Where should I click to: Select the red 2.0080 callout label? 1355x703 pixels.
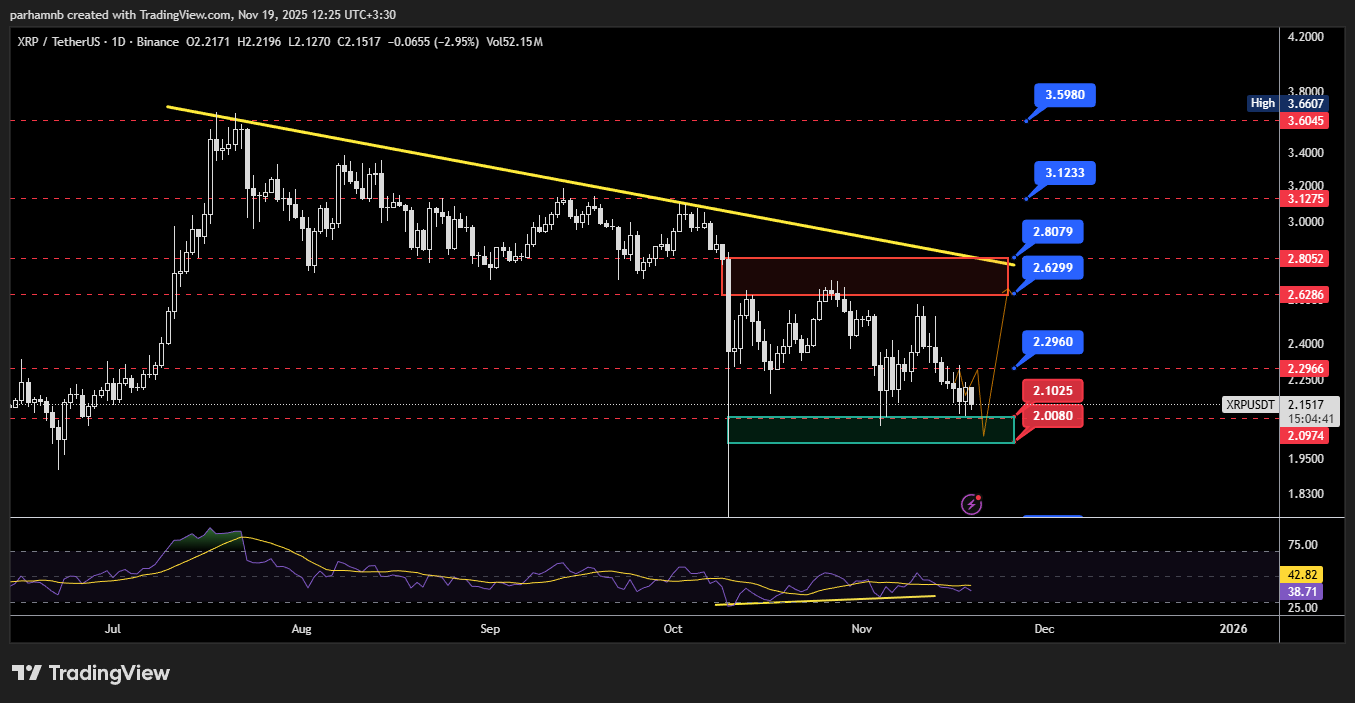click(1052, 415)
